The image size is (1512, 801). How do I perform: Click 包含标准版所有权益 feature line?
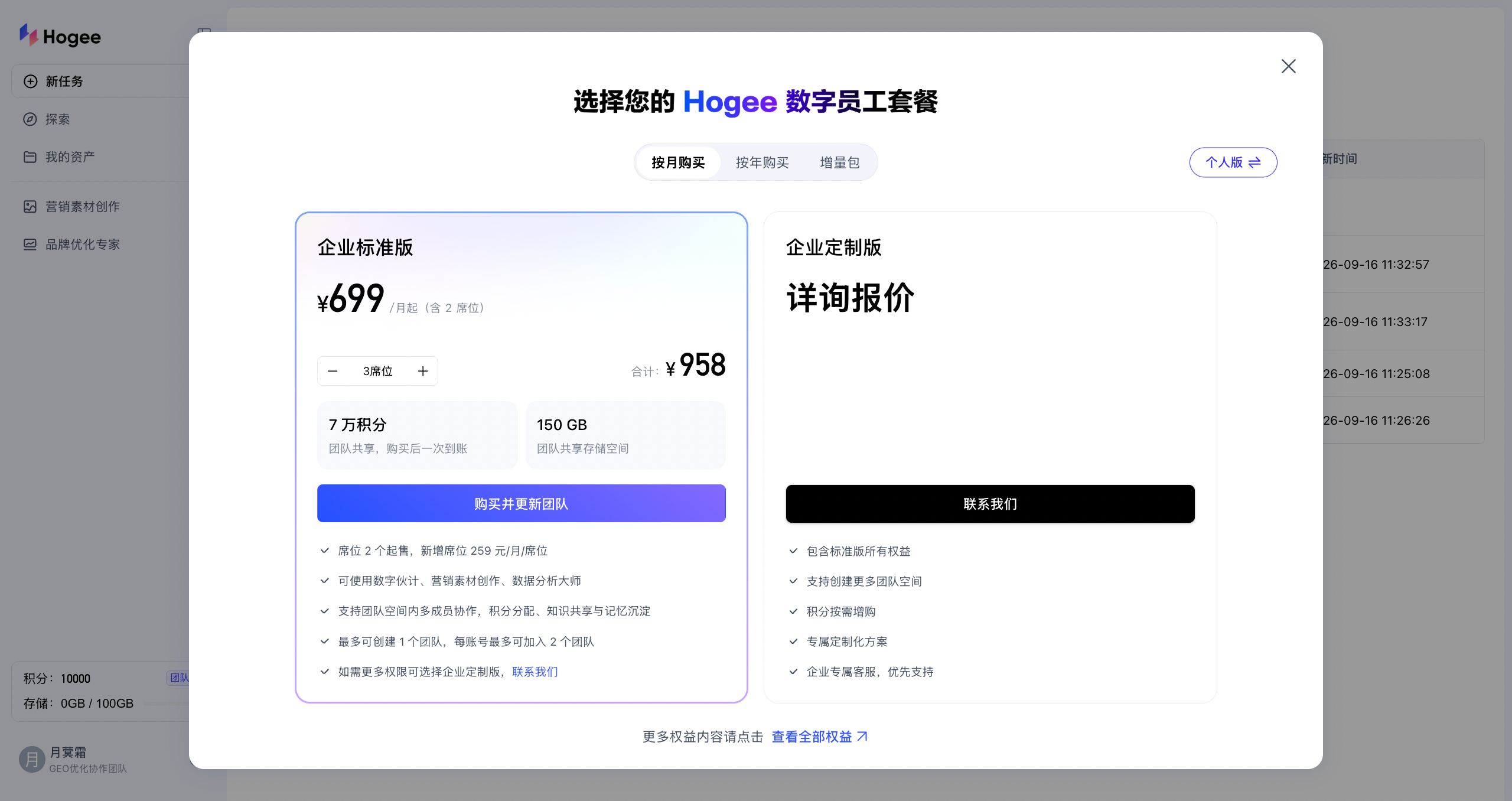pos(858,551)
